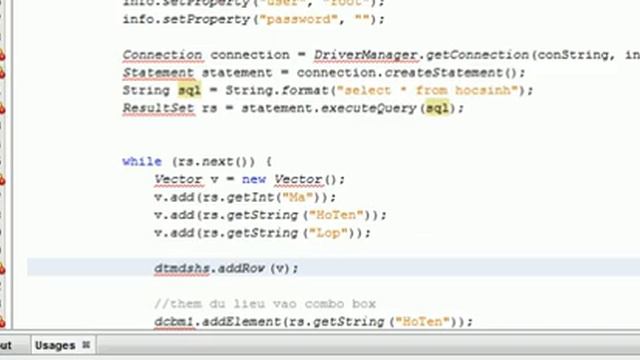640x360 pixels.
Task: Click the comment "//them du lieu vao combo box"
Action: [x=265, y=304]
